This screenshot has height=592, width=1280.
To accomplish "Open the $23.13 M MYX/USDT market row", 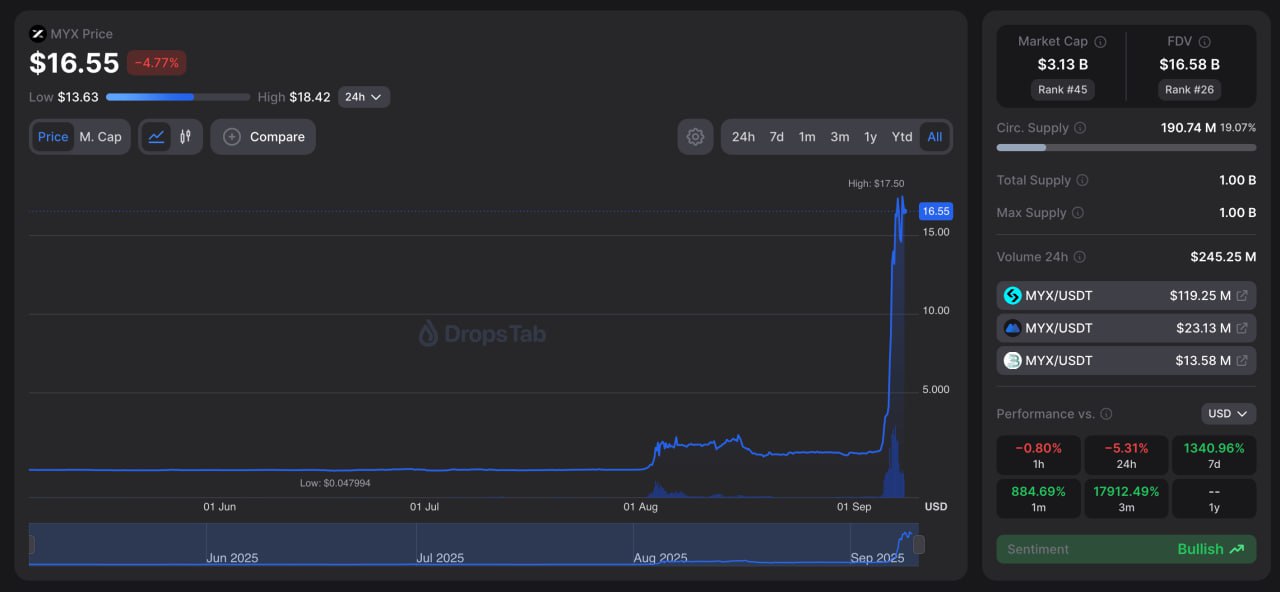I will pos(1126,328).
